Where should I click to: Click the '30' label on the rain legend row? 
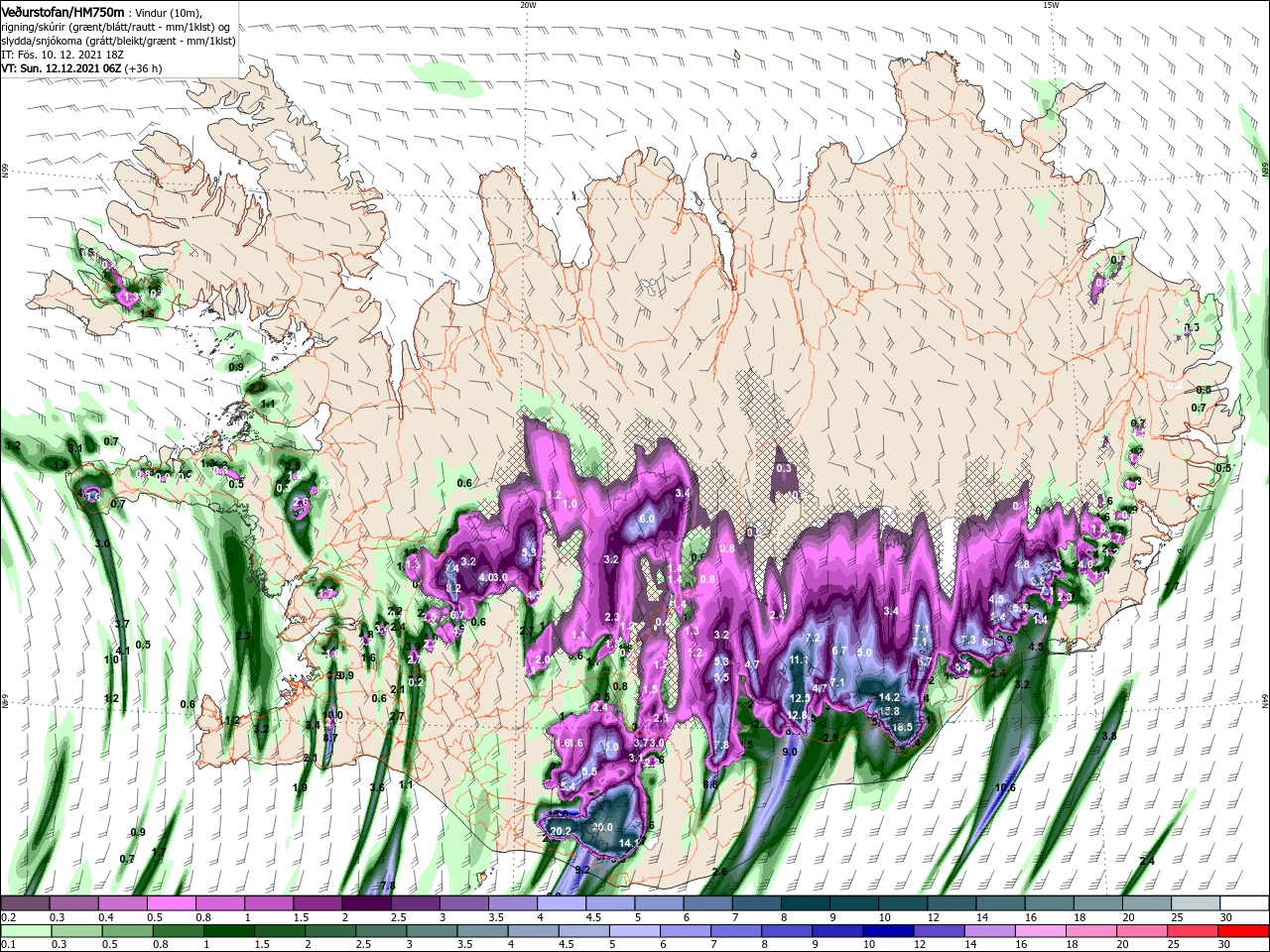1225,944
